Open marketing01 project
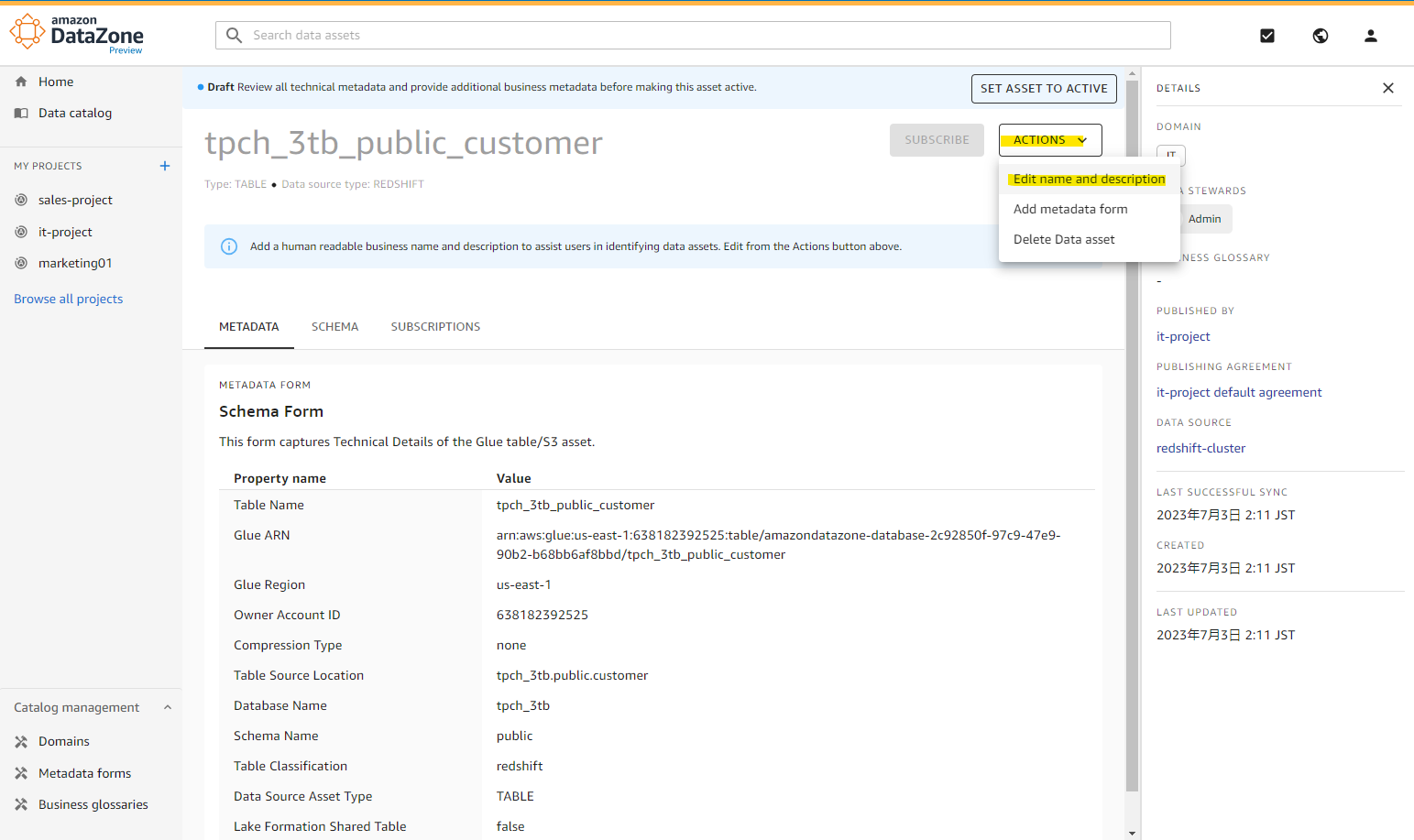This screenshot has height=840, width=1414. pos(75,263)
